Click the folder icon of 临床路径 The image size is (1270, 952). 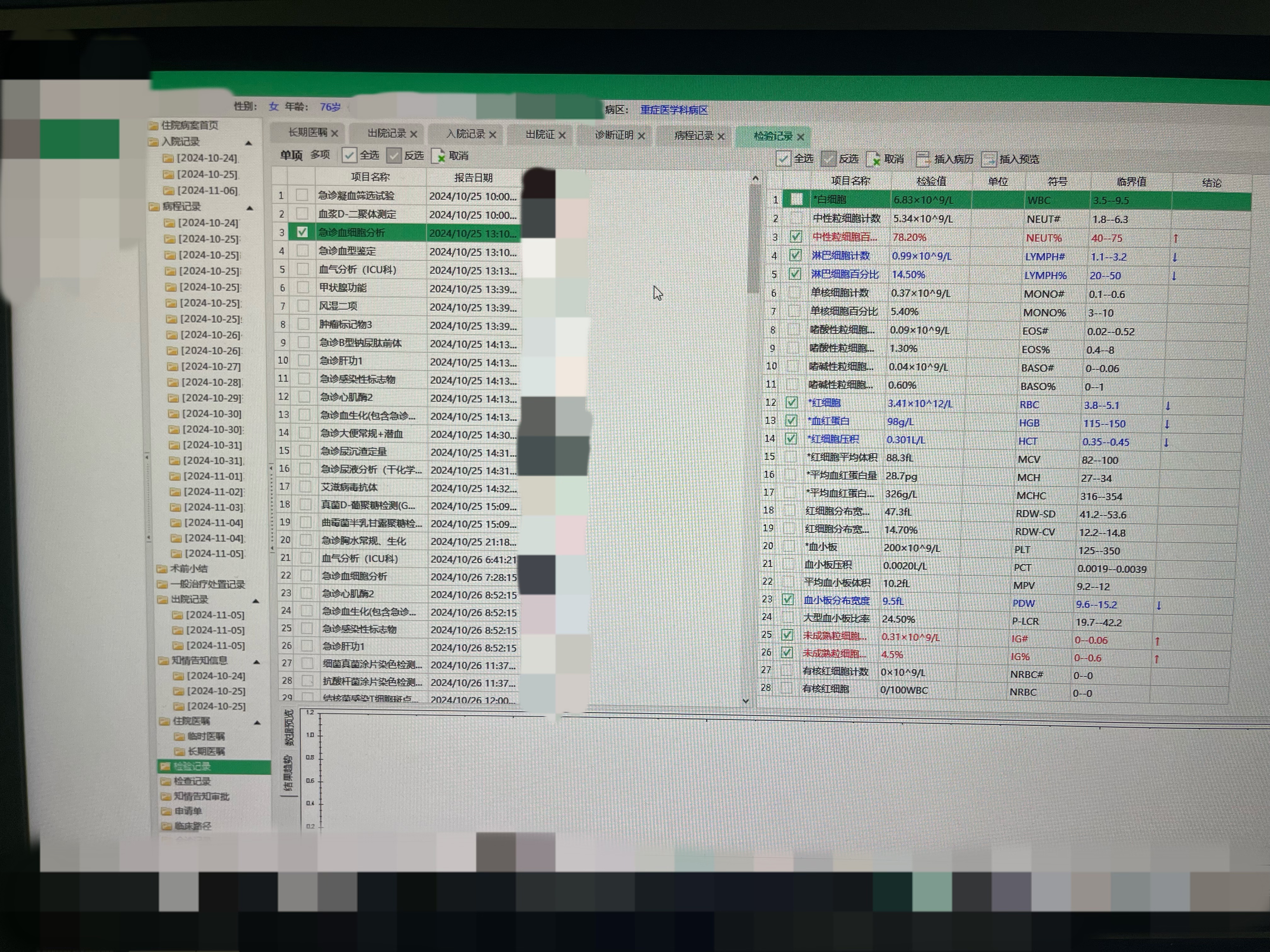(167, 826)
